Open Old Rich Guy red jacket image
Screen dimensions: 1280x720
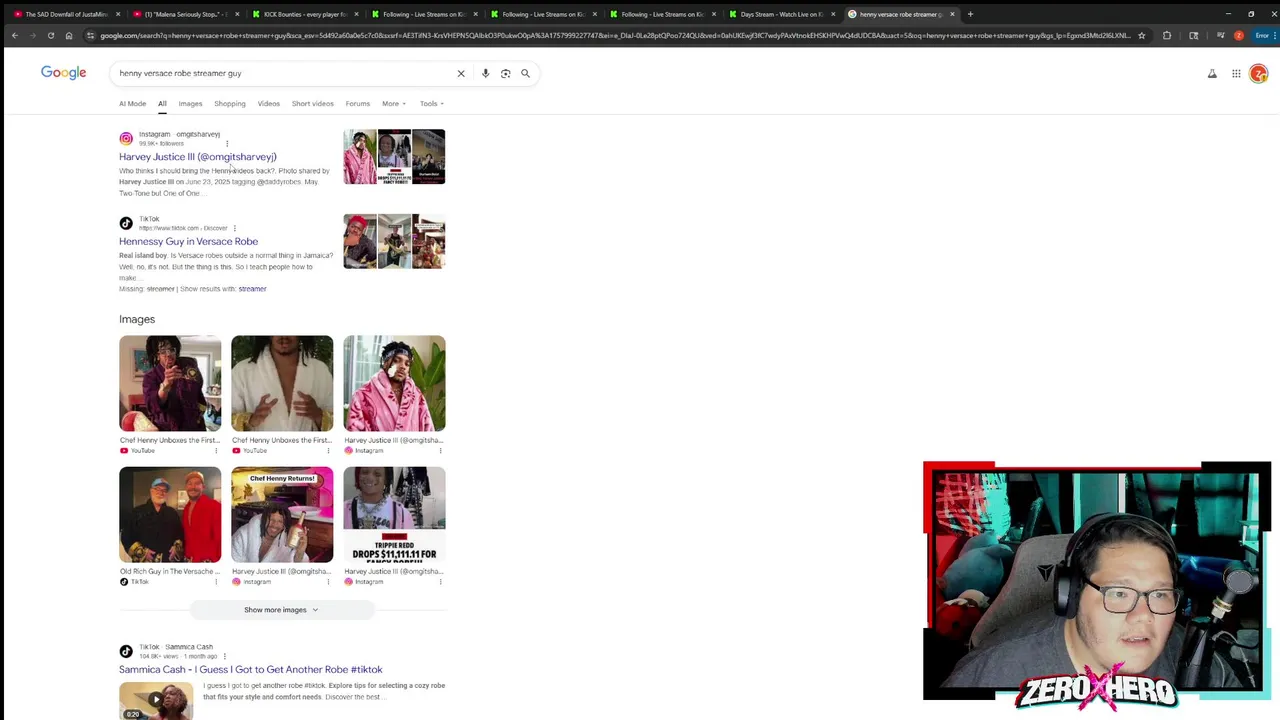[x=170, y=515]
